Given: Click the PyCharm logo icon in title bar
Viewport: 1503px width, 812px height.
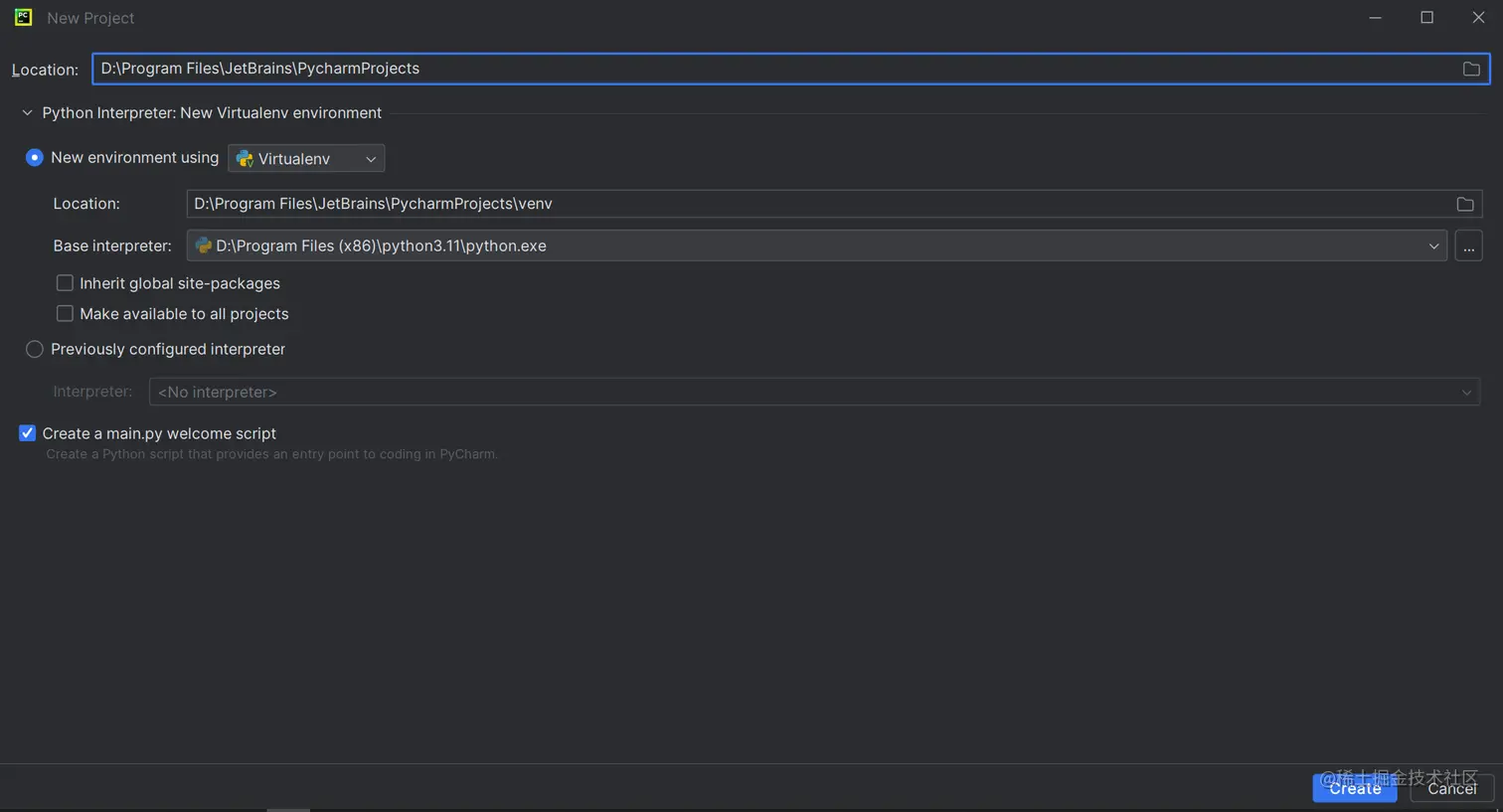Looking at the screenshot, I should click(23, 17).
